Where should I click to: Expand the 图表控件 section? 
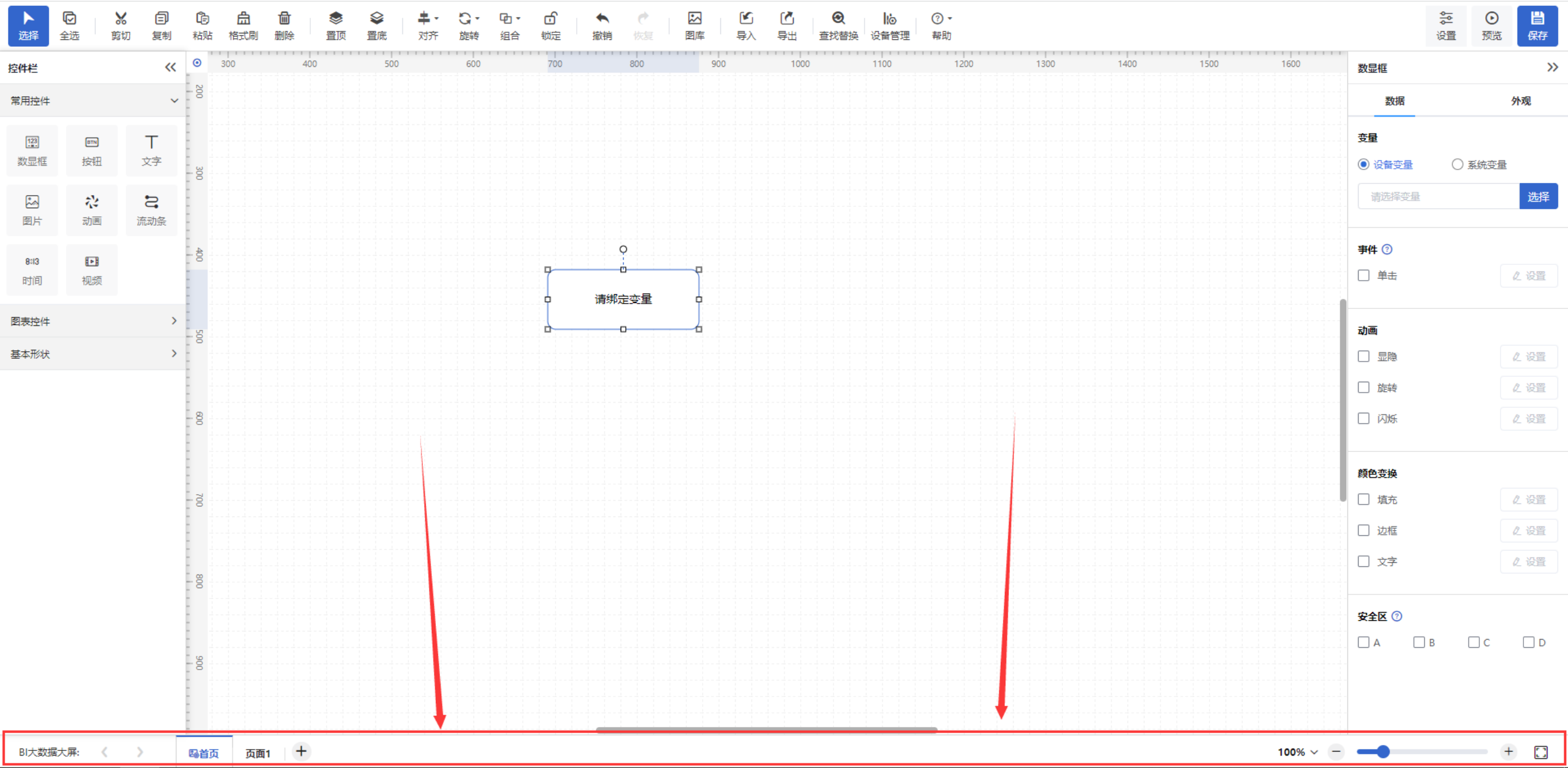[93, 321]
